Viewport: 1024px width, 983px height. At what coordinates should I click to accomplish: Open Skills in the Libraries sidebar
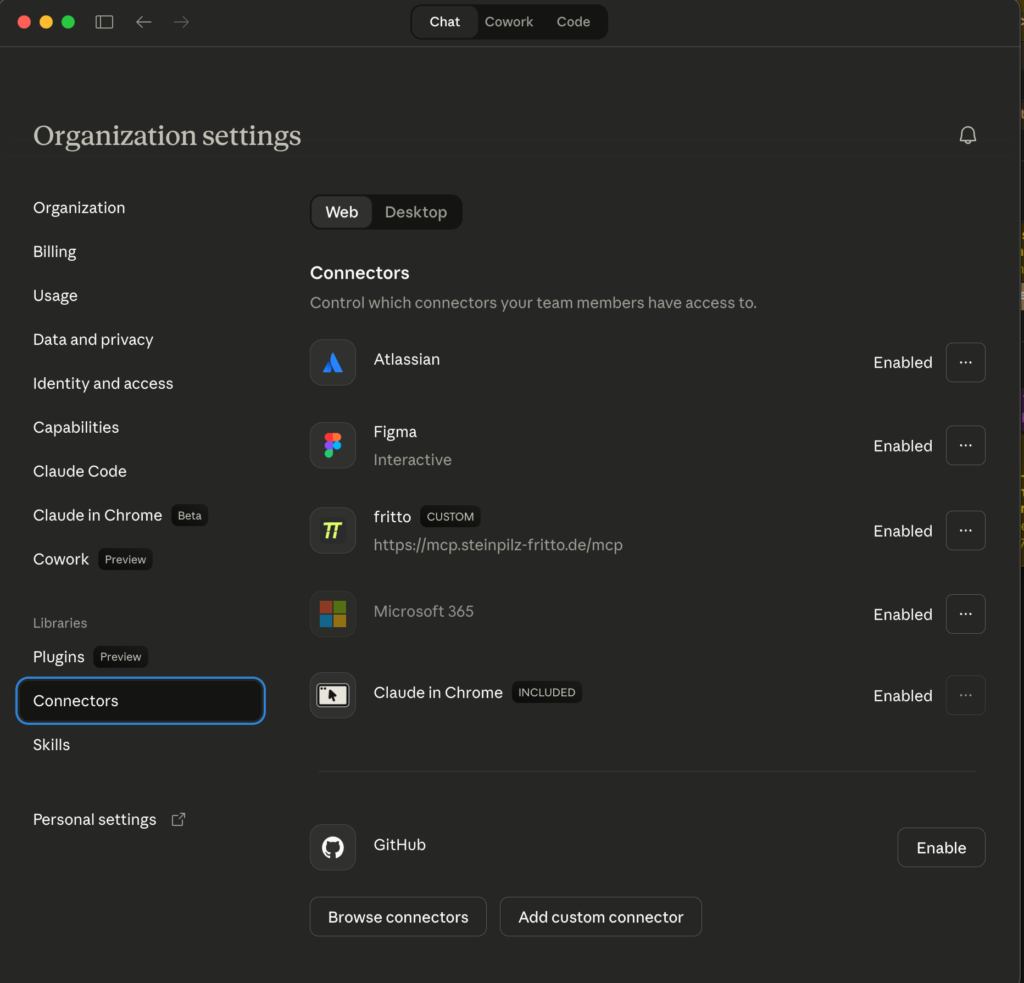point(52,744)
